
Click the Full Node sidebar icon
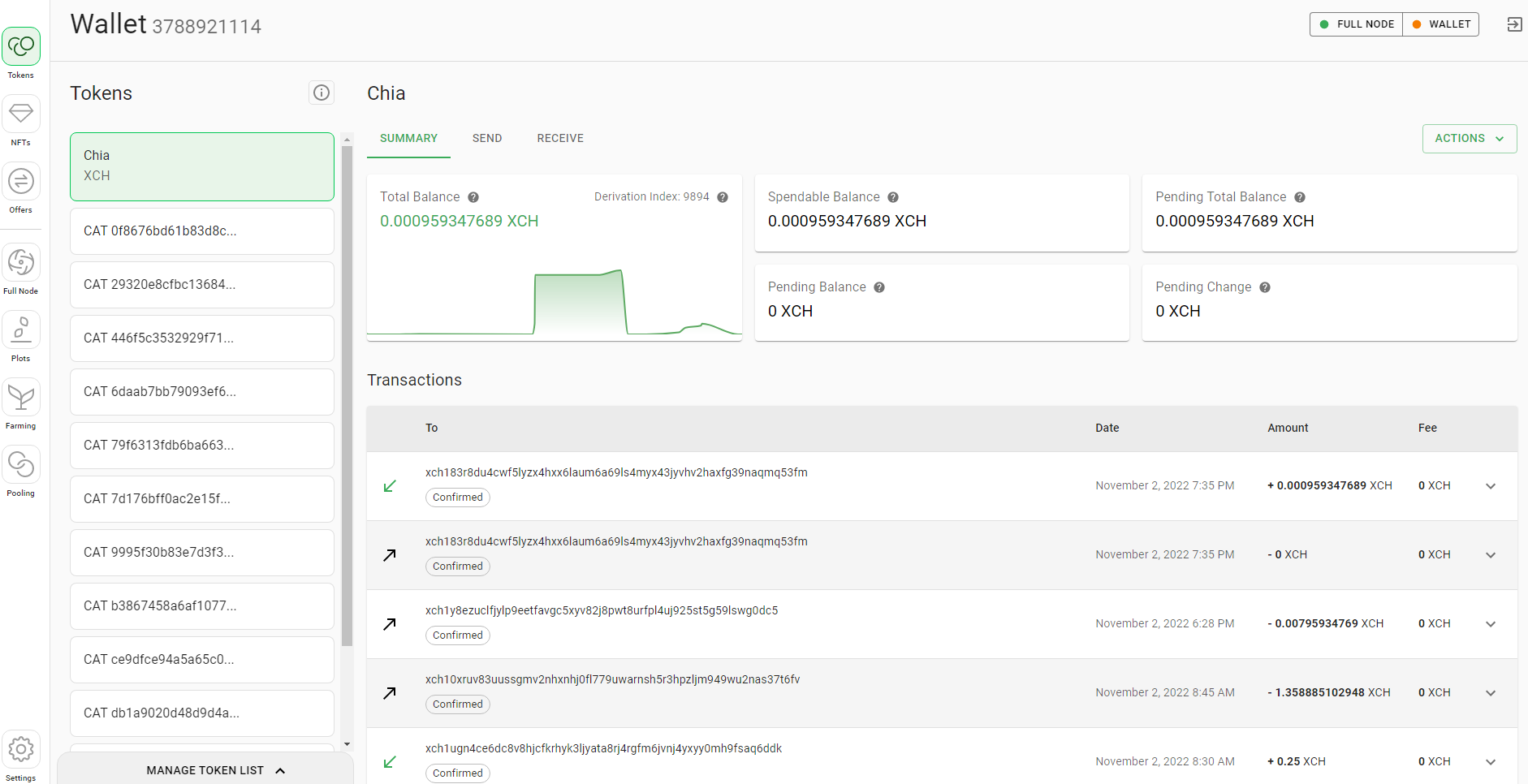[20, 263]
